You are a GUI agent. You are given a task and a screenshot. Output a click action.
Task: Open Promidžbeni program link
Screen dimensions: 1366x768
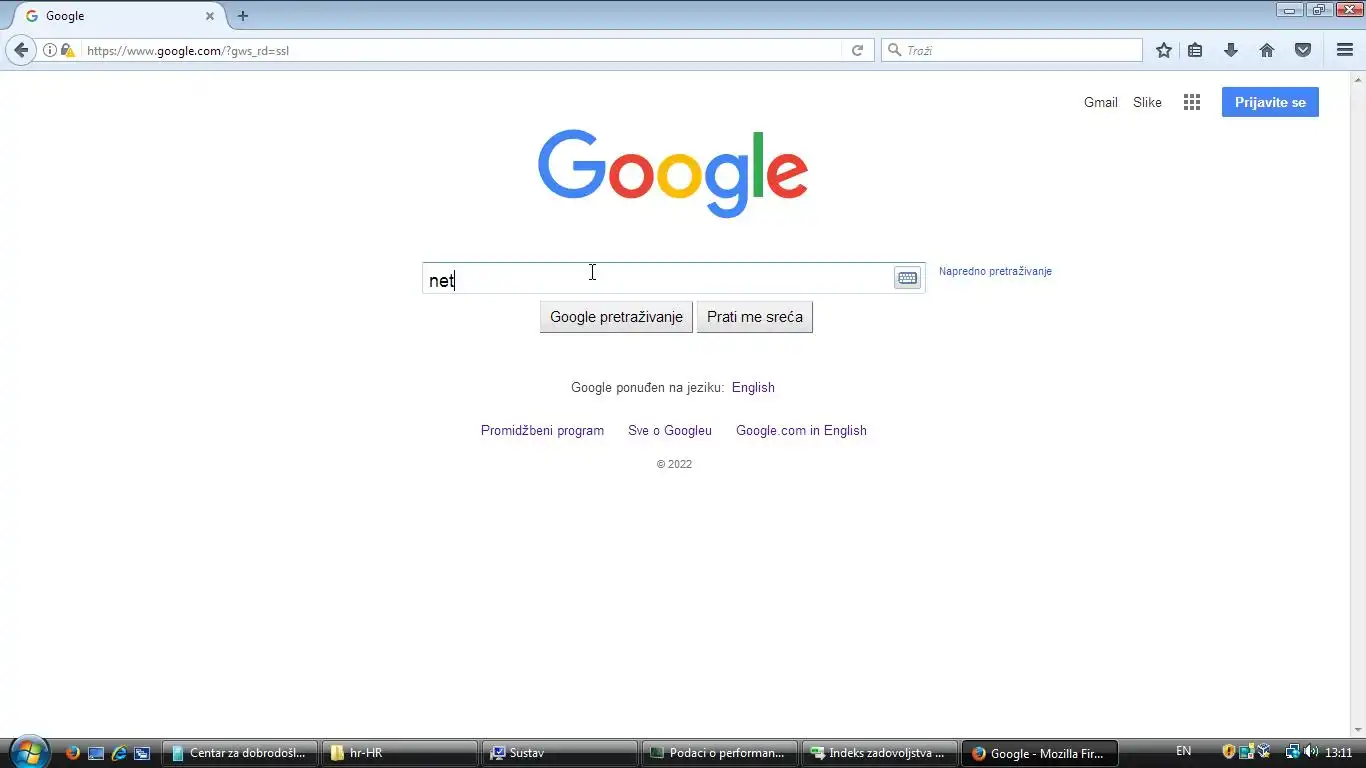(x=542, y=430)
